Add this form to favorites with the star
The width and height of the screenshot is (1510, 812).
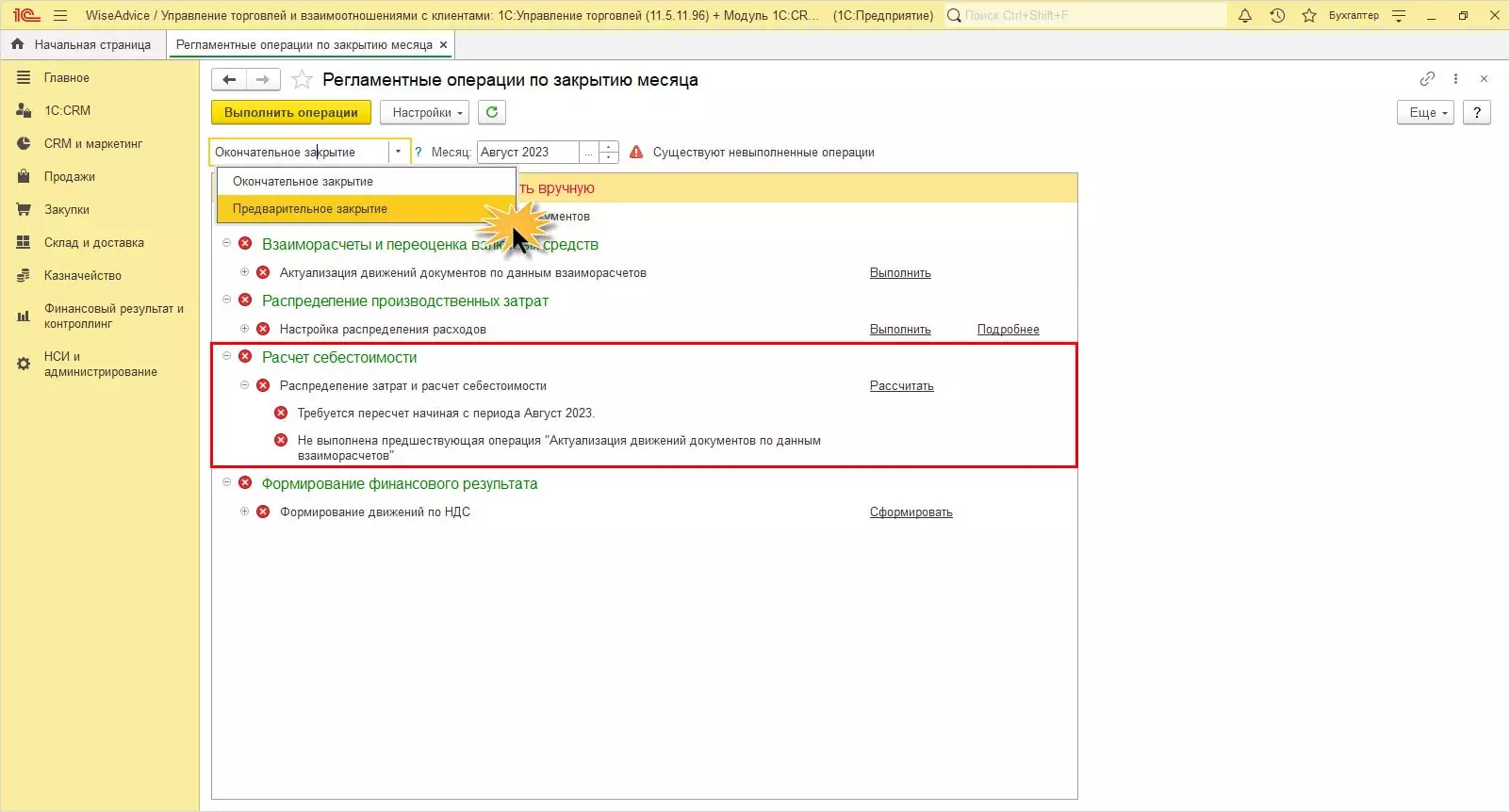pos(302,80)
